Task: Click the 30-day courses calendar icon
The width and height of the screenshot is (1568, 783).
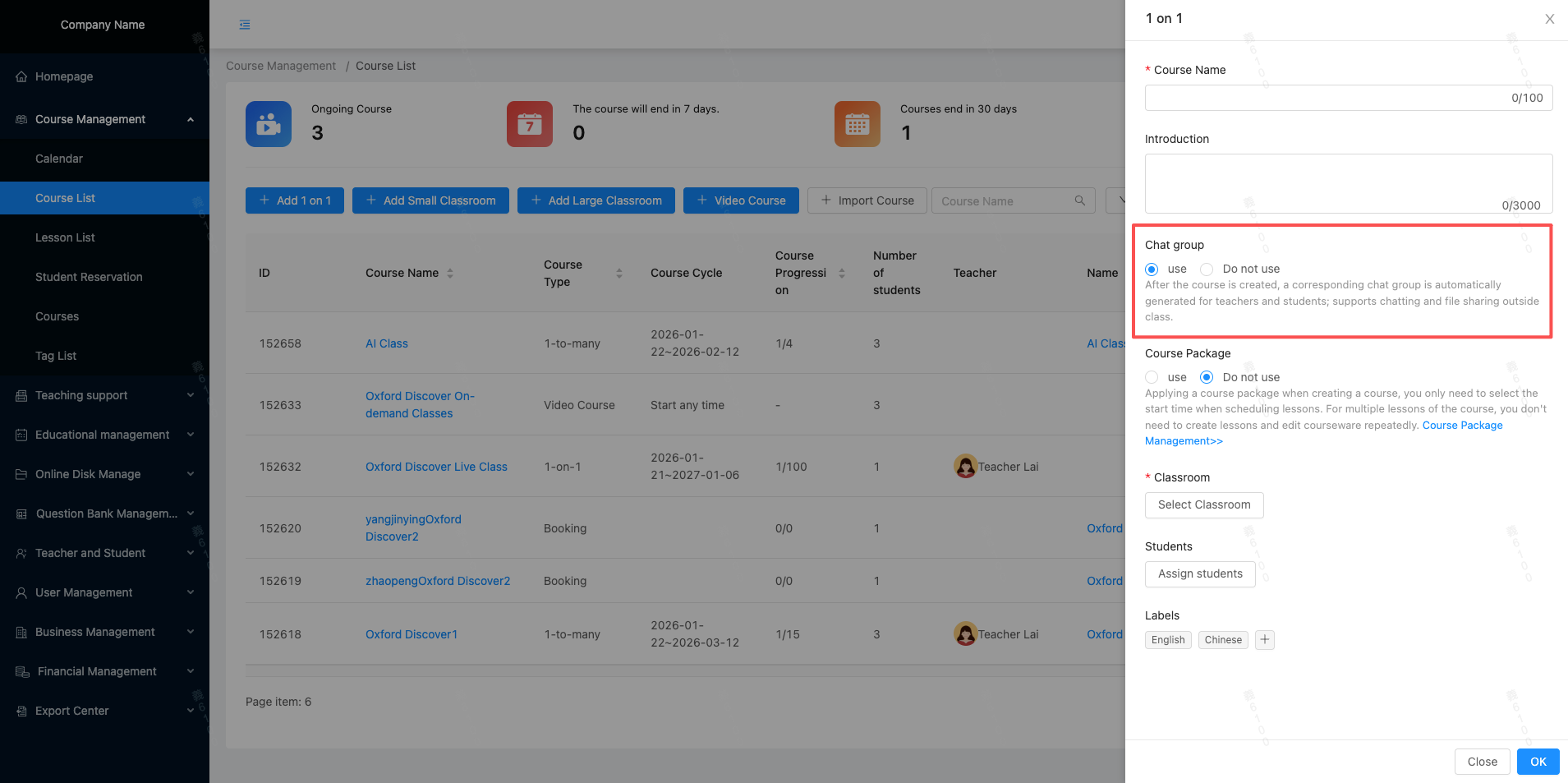Action: pos(857,124)
